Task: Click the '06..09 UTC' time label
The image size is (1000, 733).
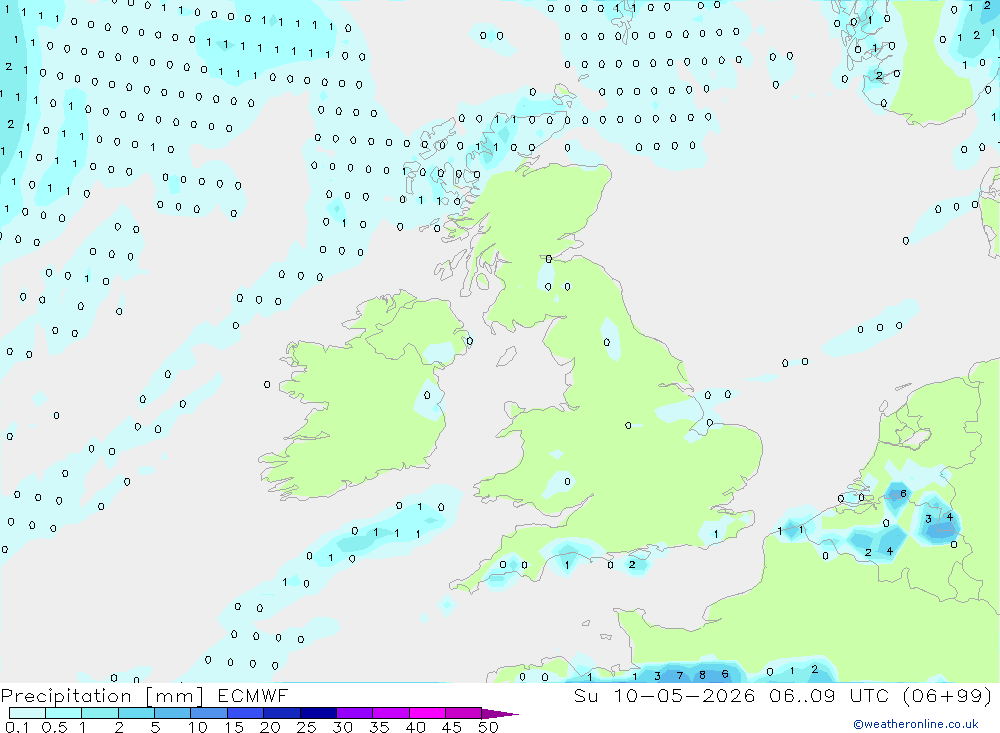Action: click(829, 695)
